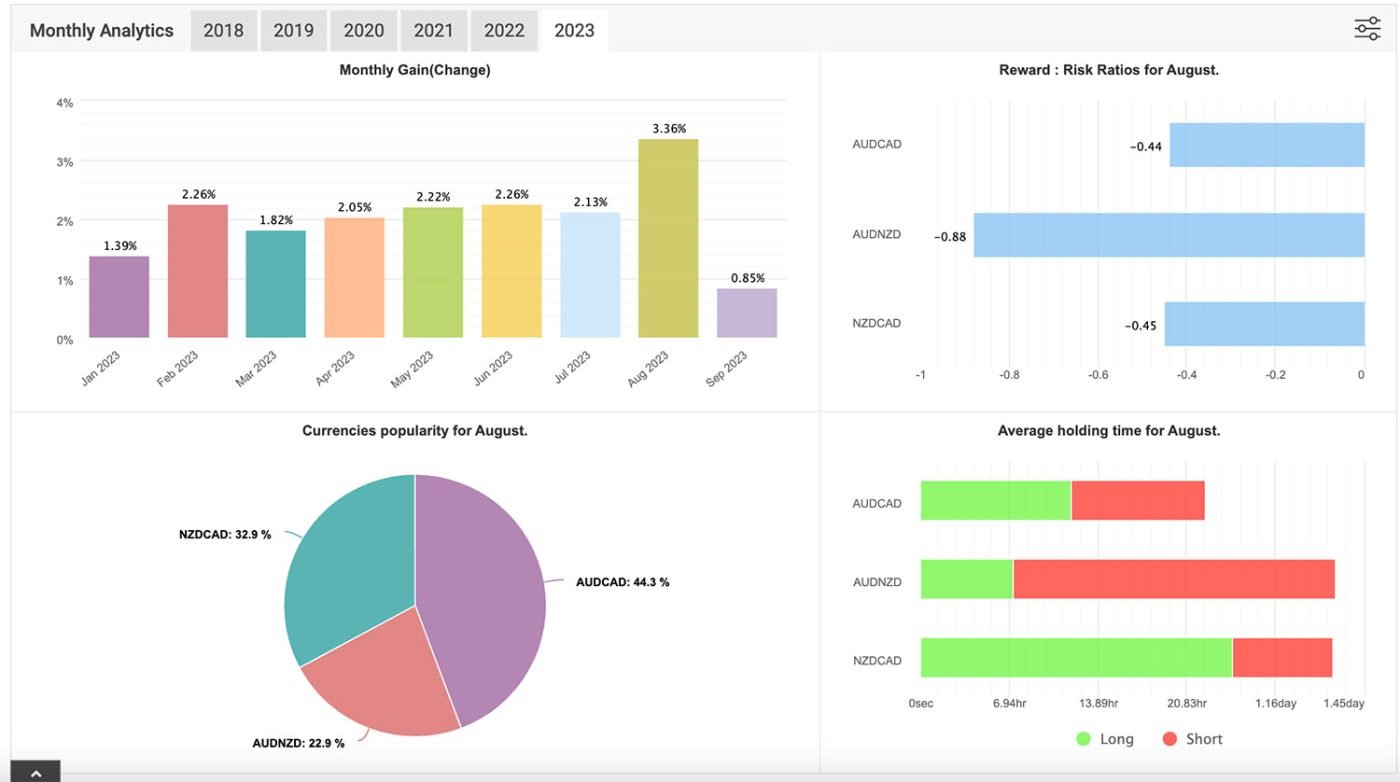Switch to the 2018 tab
This screenshot has width=1400, height=782.
click(x=223, y=31)
